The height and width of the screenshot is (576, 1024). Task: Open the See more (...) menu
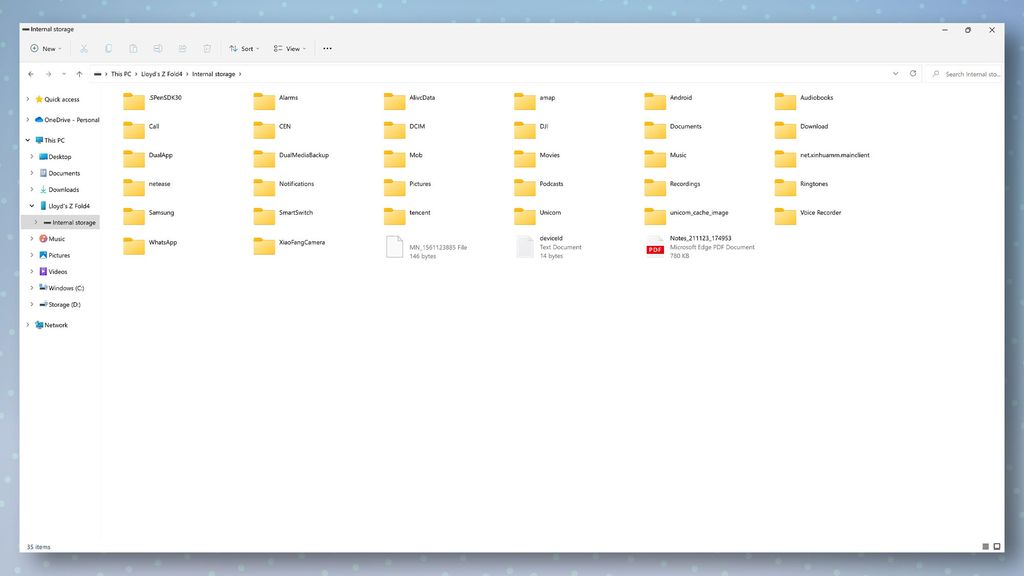pyautogui.click(x=327, y=48)
